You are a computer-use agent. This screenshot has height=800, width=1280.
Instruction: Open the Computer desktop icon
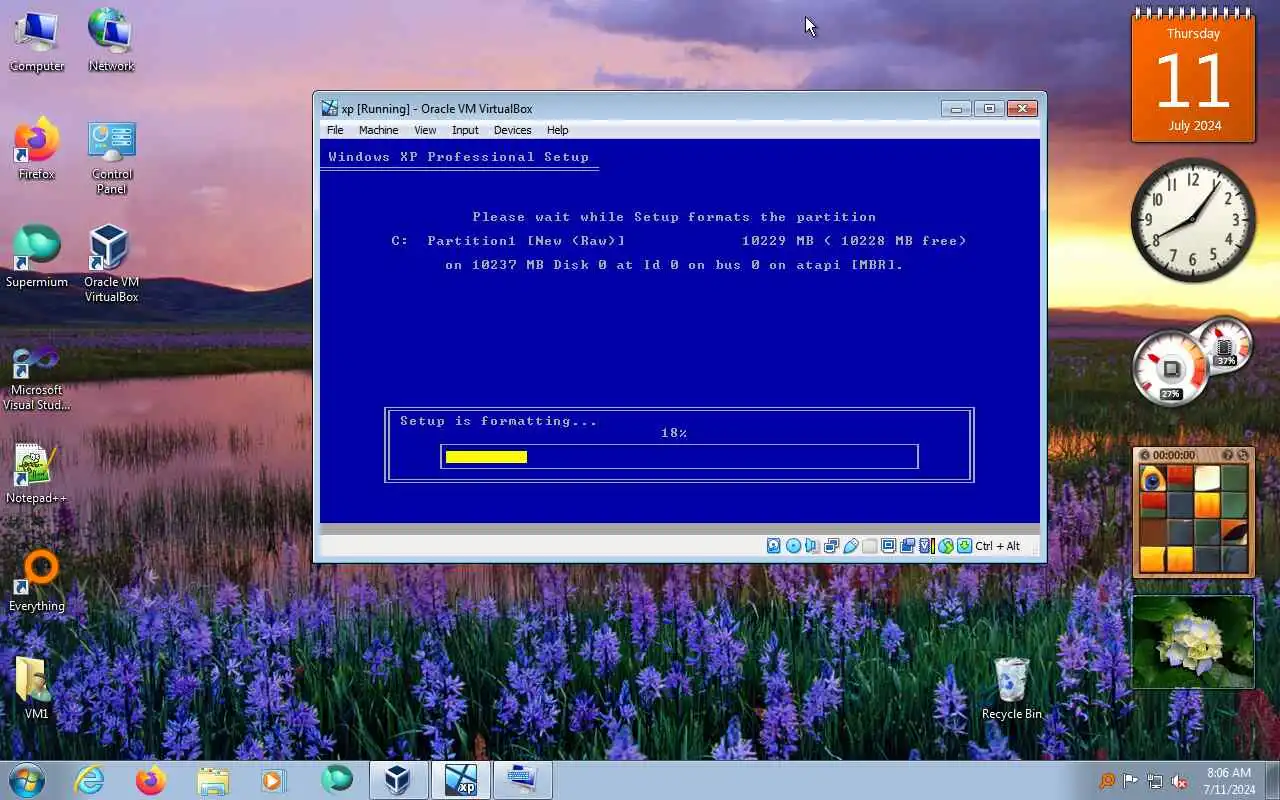pyautogui.click(x=37, y=40)
